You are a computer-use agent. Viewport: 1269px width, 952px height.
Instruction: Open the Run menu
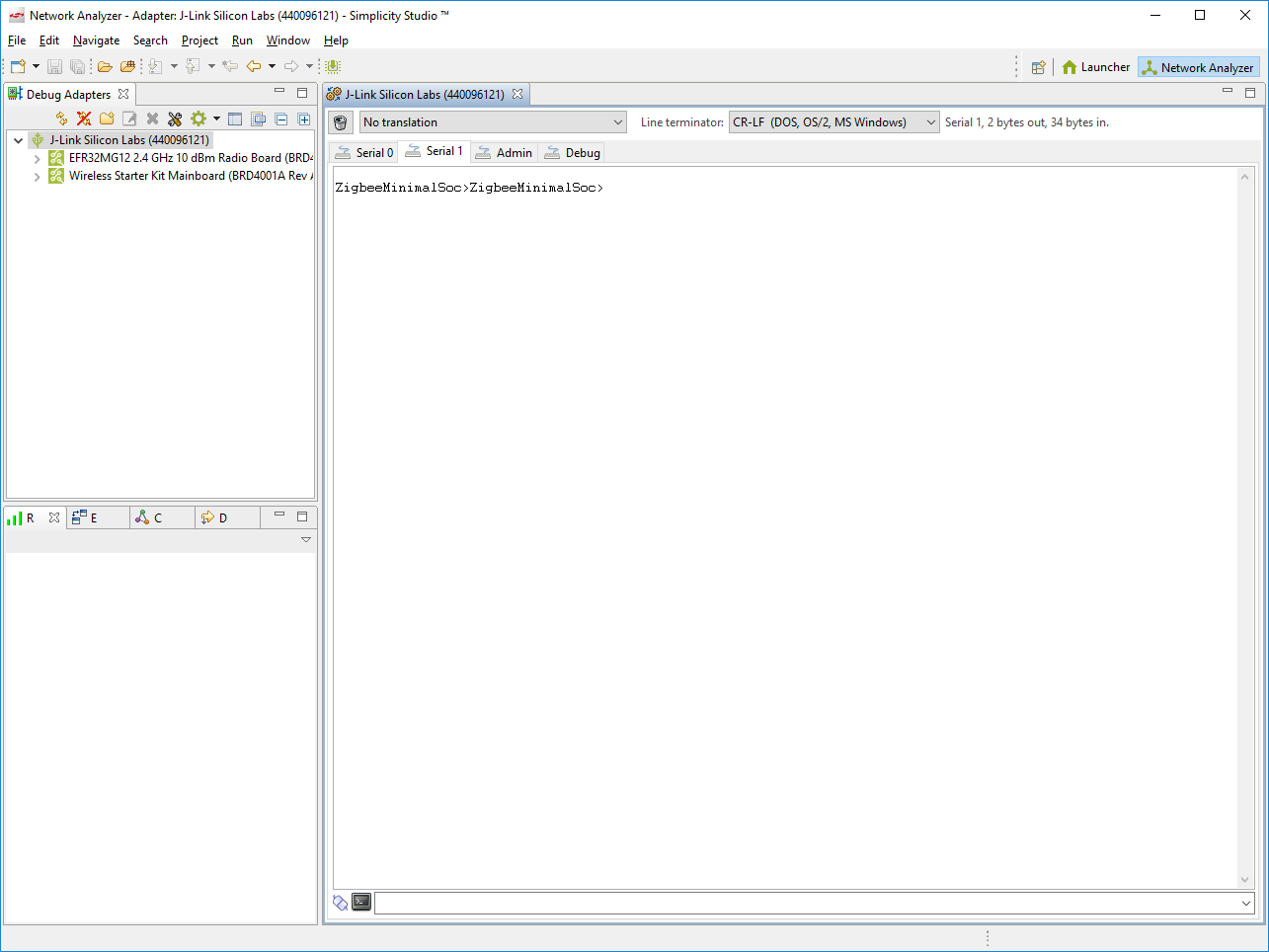[x=242, y=40]
